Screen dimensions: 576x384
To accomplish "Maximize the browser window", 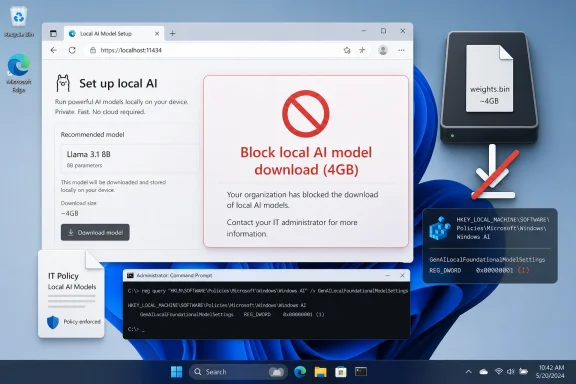I will [383, 31].
